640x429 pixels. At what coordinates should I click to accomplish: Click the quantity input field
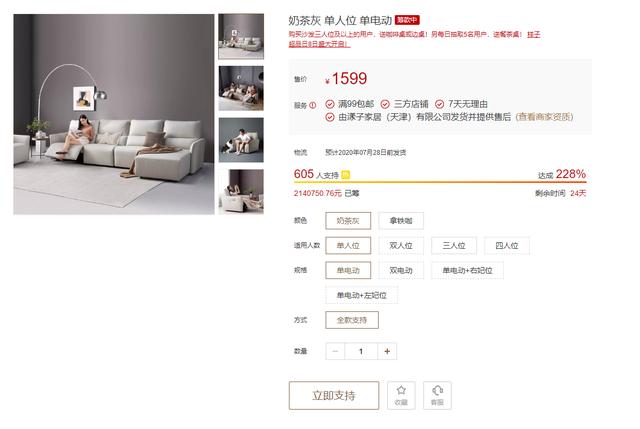pyautogui.click(x=361, y=351)
